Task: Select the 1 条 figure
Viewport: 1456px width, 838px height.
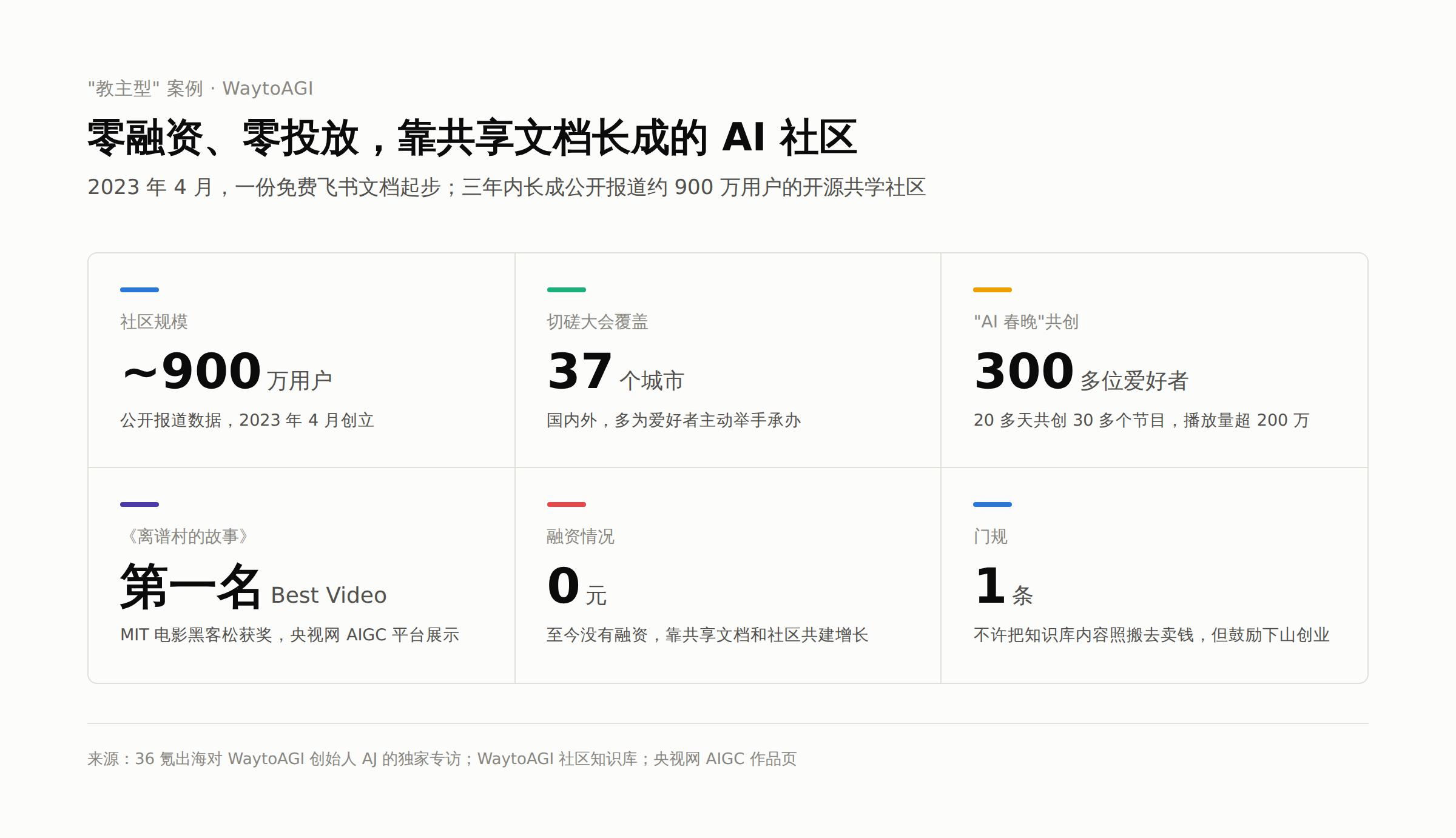Action: pyautogui.click(x=1003, y=586)
